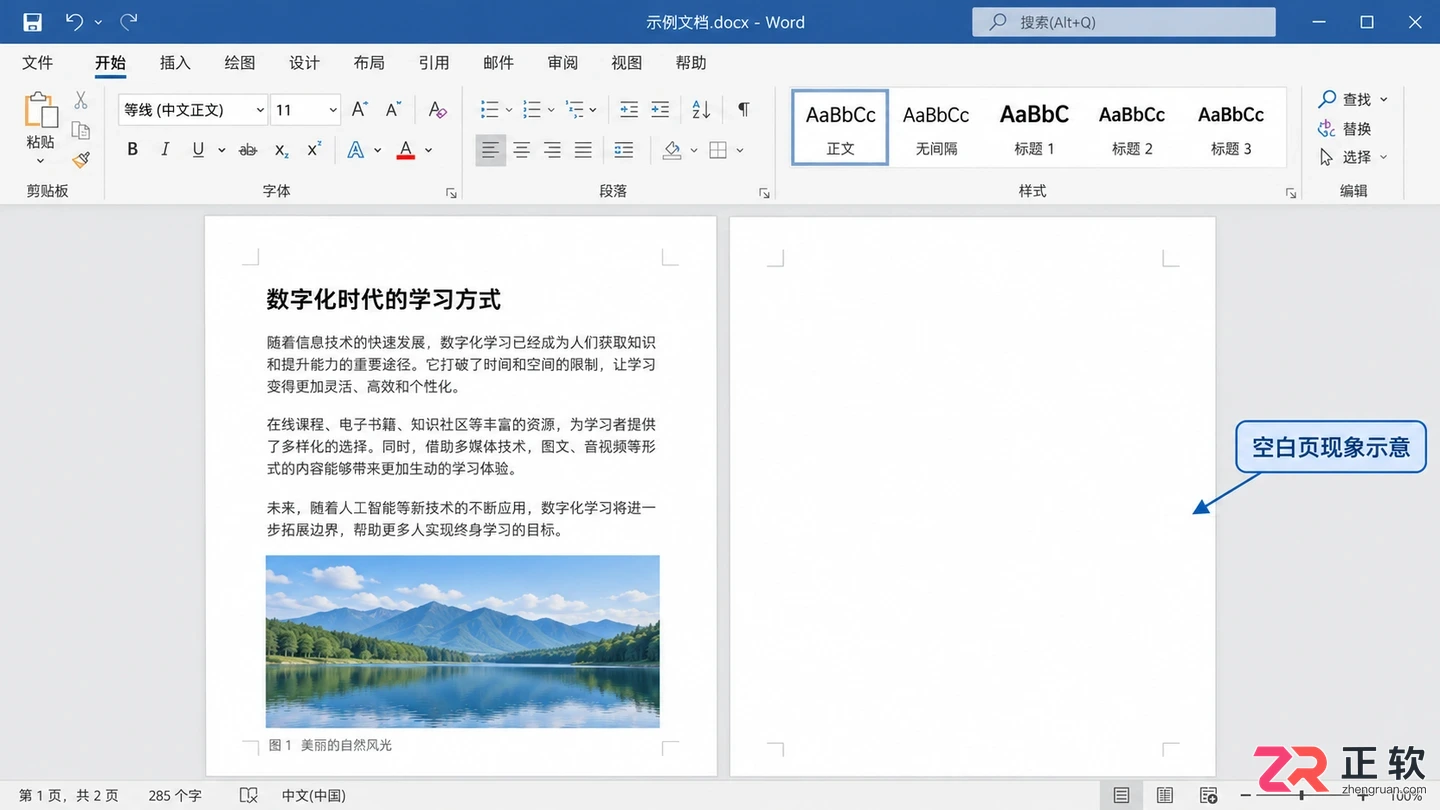Open the proofing check icon in status bar

(x=249, y=795)
